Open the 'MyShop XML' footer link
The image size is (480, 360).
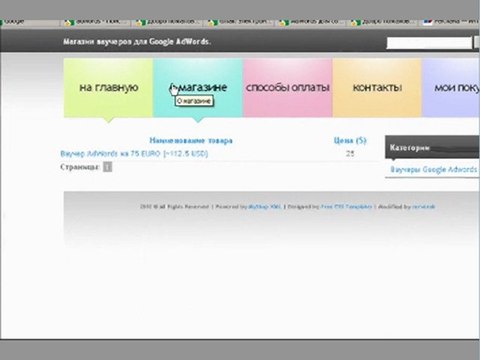pos(265,207)
